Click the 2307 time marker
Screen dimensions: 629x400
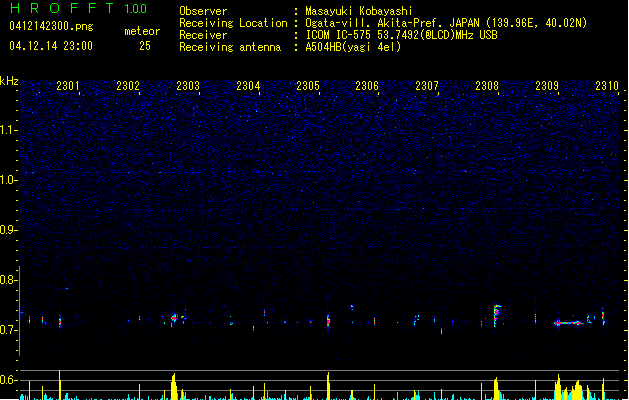pyautogui.click(x=427, y=86)
